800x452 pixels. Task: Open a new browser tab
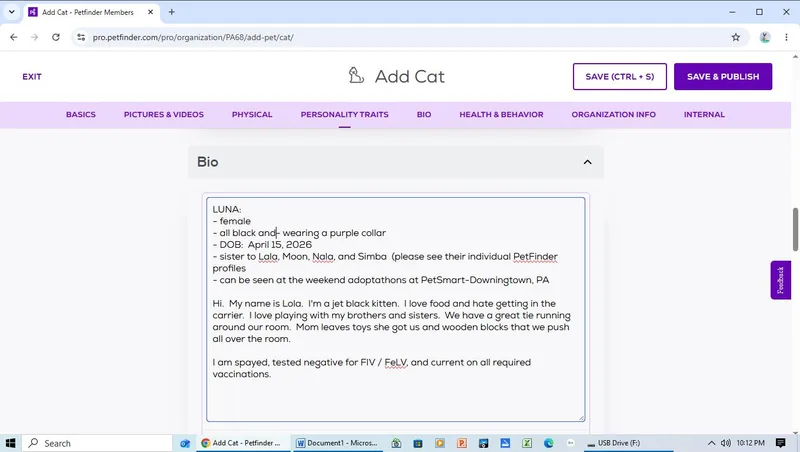pos(171,12)
